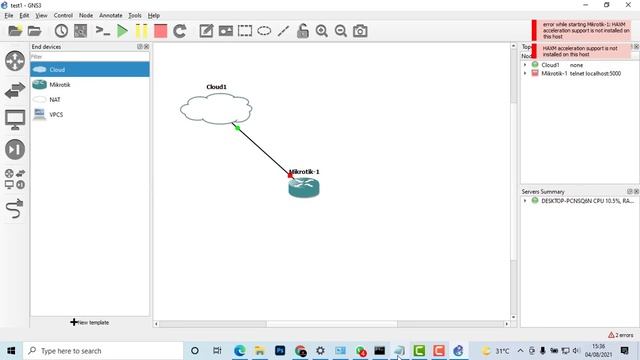
Task: Open the taskbar notification center
Action: click(624, 351)
